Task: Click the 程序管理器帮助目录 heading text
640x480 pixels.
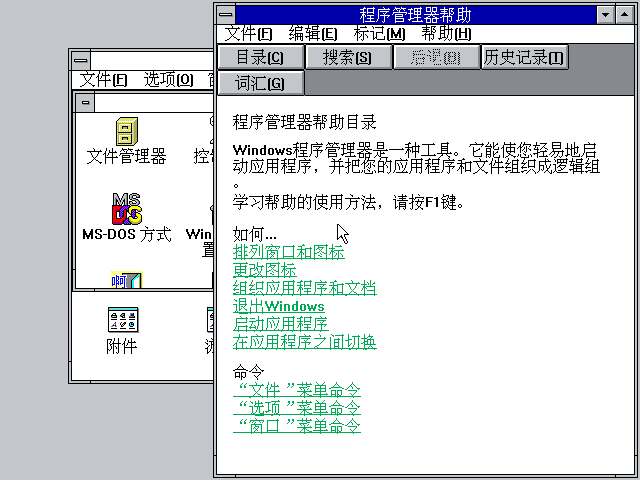Action: pos(304,122)
